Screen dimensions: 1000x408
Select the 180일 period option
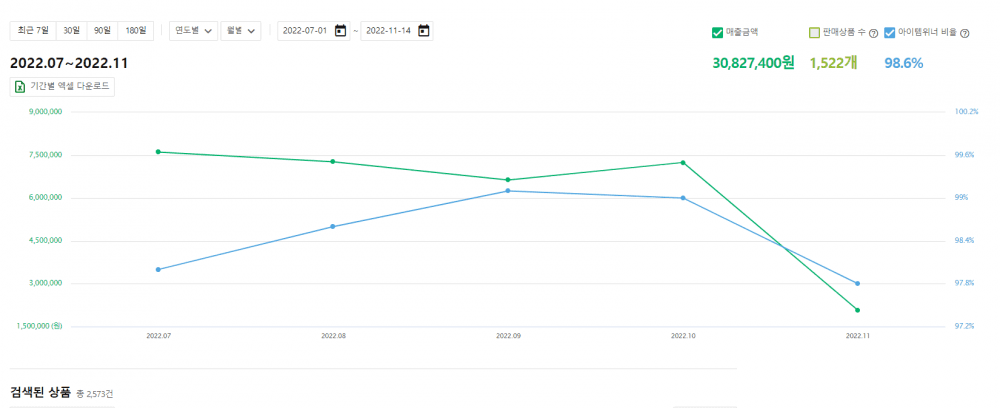(136, 31)
